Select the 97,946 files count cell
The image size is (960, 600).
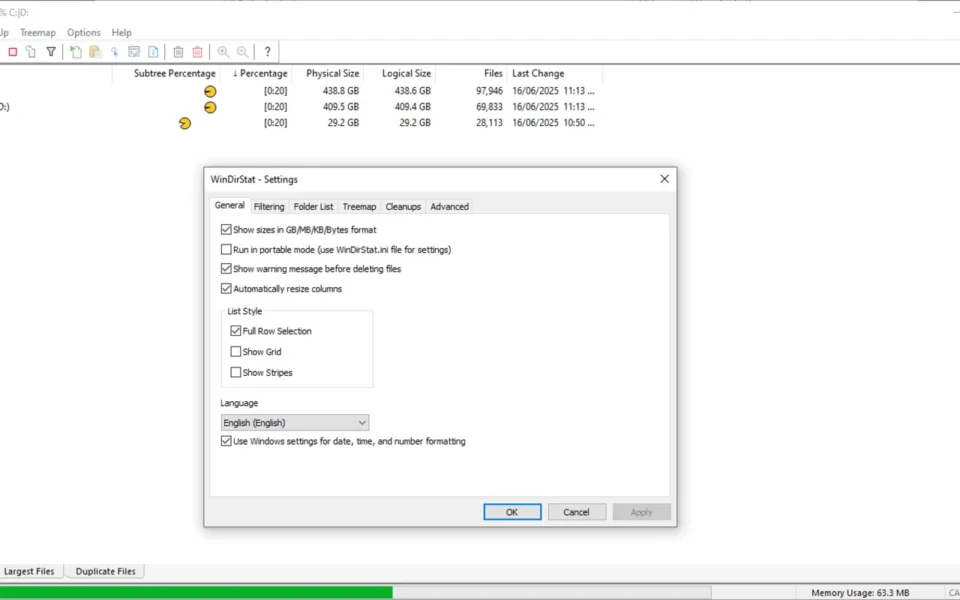coord(489,91)
